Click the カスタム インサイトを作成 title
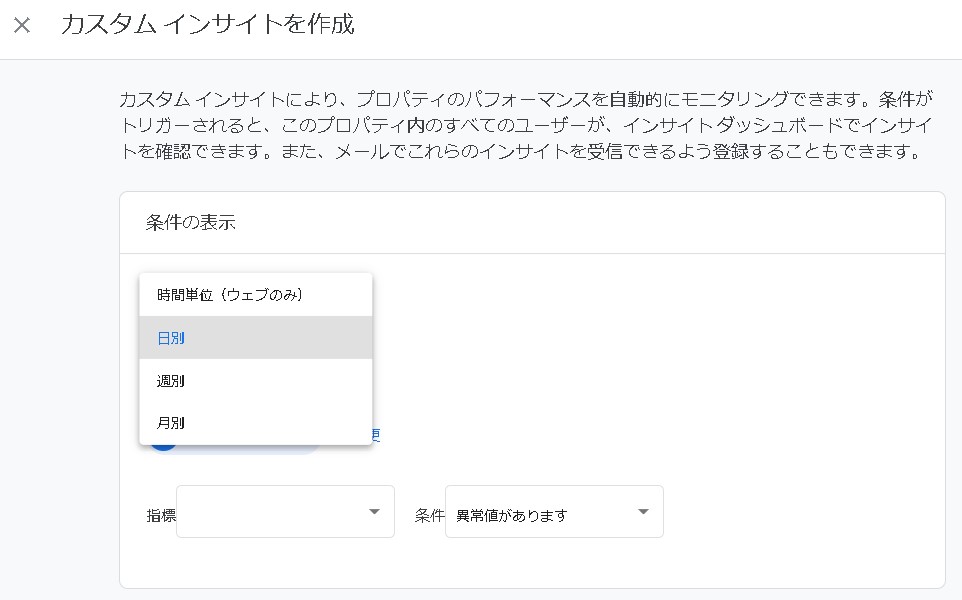962x600 pixels. 207,25
